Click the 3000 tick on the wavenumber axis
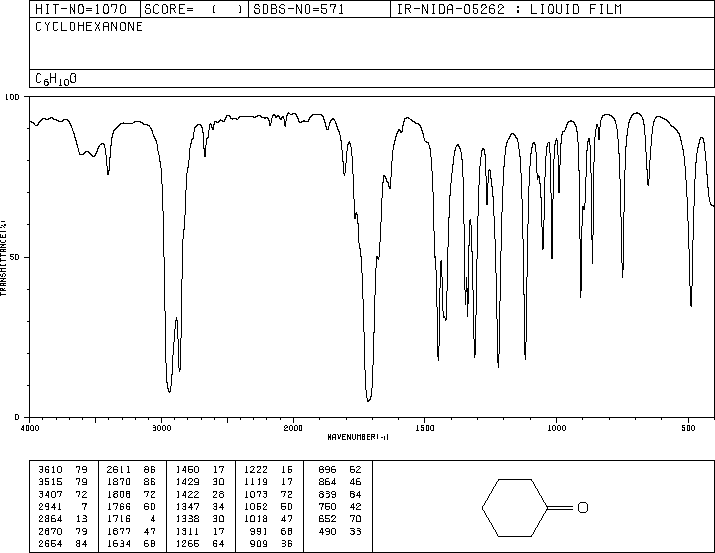Viewport: 715px width, 553px height. pyautogui.click(x=161, y=427)
